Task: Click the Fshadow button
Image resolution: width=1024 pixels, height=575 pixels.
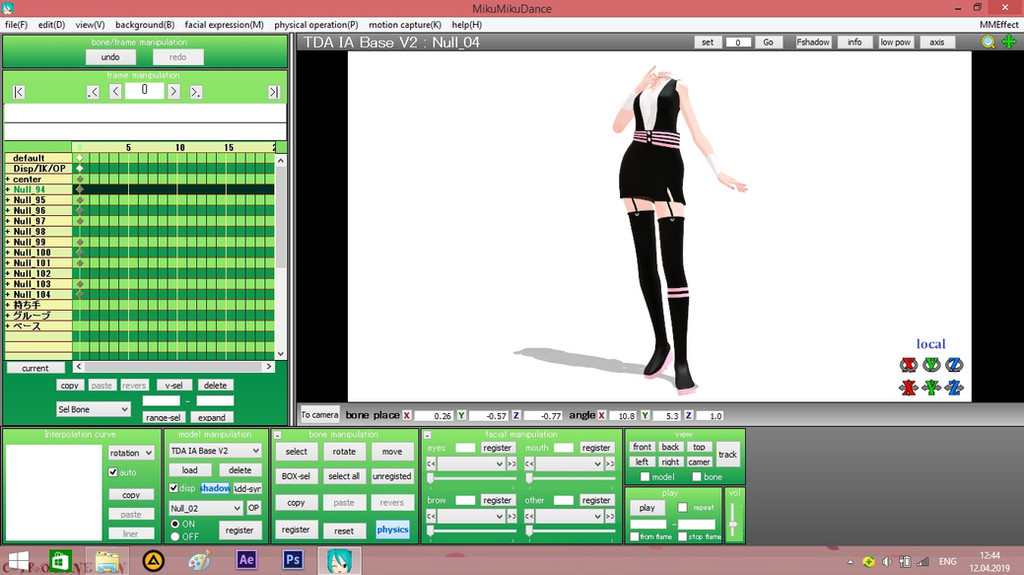Action: click(x=813, y=42)
